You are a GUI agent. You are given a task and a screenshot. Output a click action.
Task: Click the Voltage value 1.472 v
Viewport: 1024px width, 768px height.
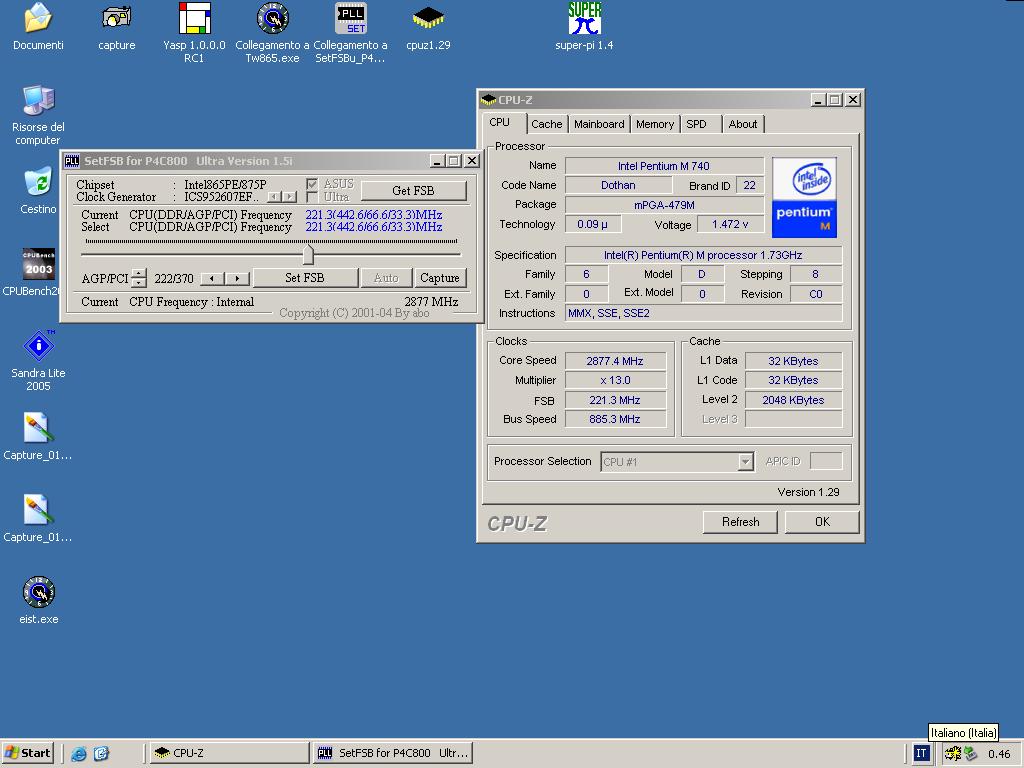[x=730, y=224]
